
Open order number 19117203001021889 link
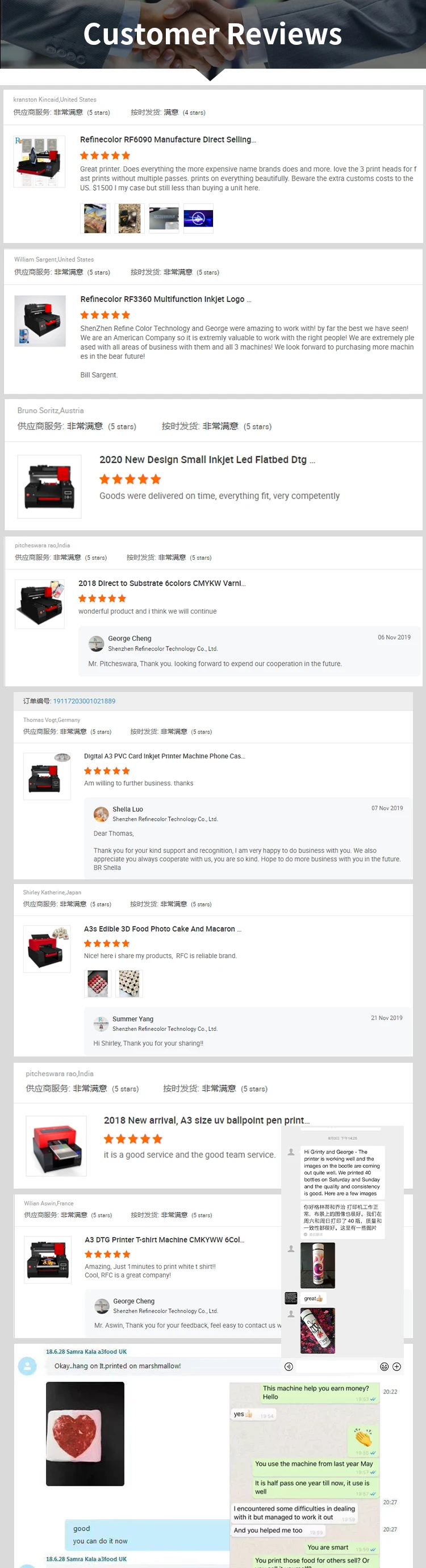tap(84, 701)
